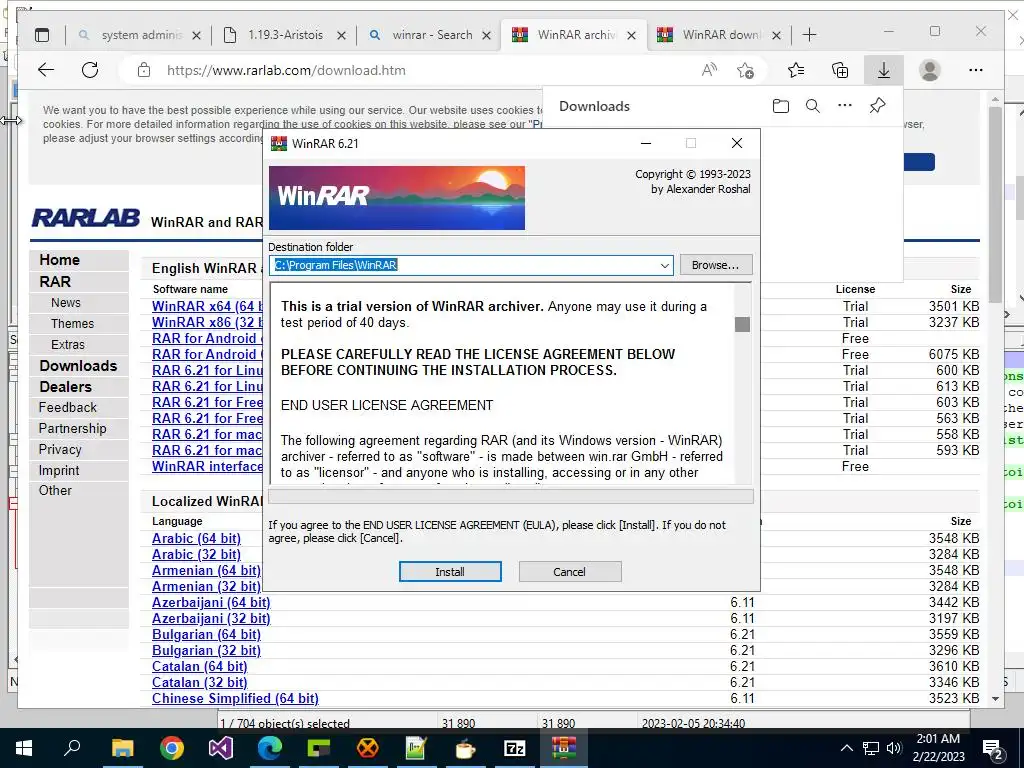Open Themes in the sidebar
The width and height of the screenshot is (1024, 768).
pyautogui.click(x=72, y=324)
